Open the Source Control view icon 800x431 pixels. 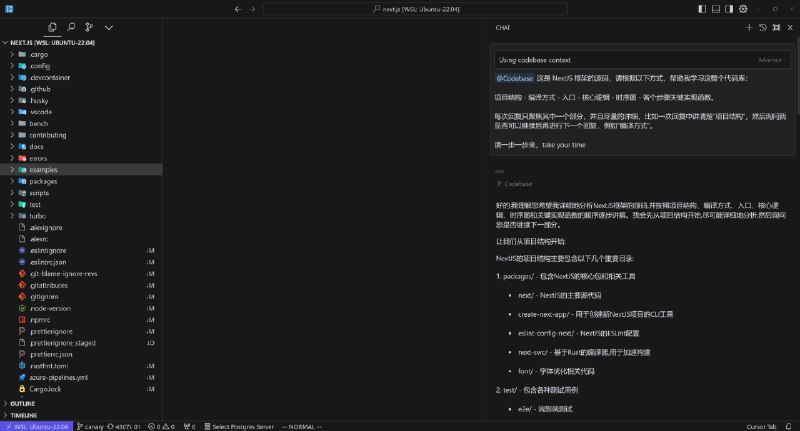[x=89, y=28]
